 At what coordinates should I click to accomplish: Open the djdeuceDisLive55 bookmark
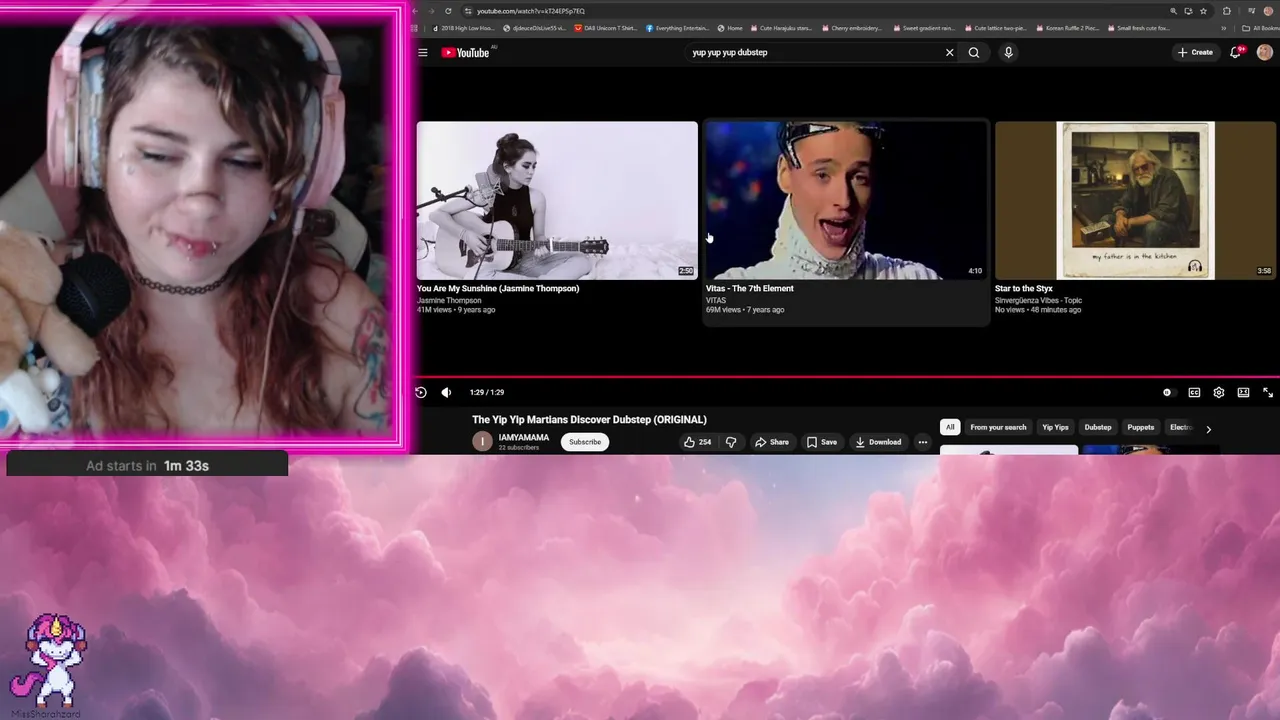pyautogui.click(x=535, y=28)
